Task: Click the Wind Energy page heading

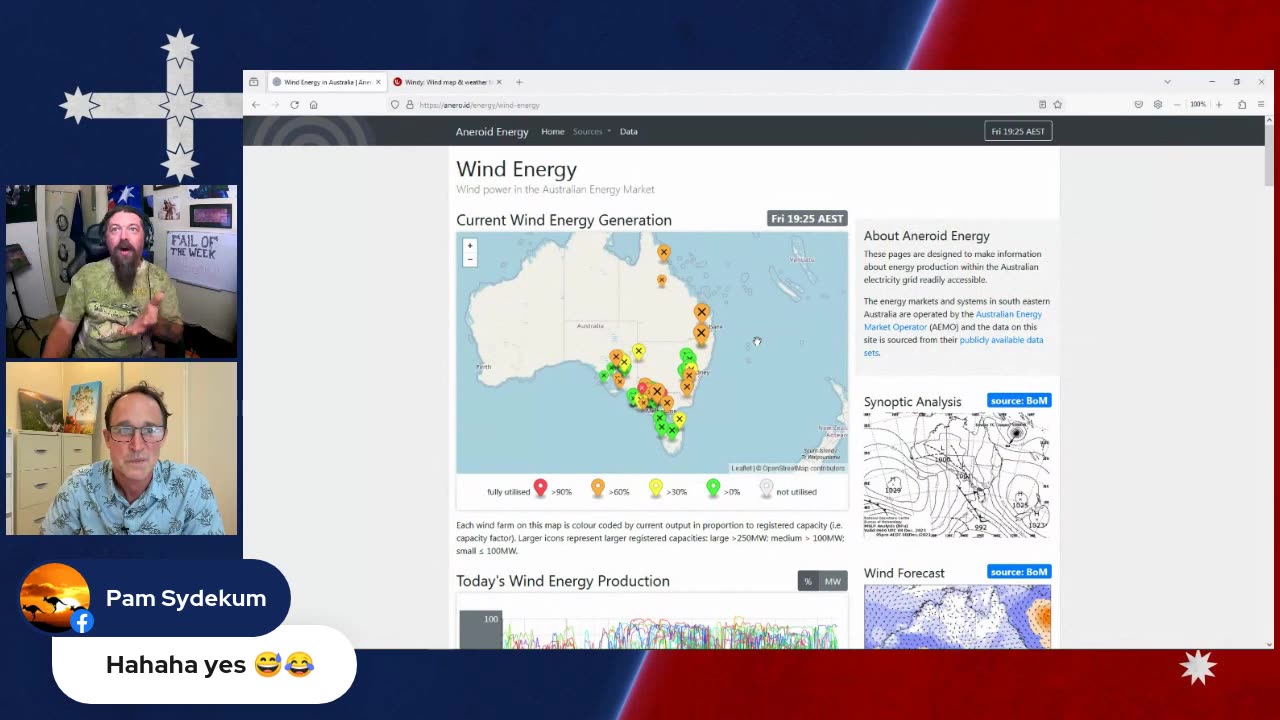Action: [x=516, y=169]
